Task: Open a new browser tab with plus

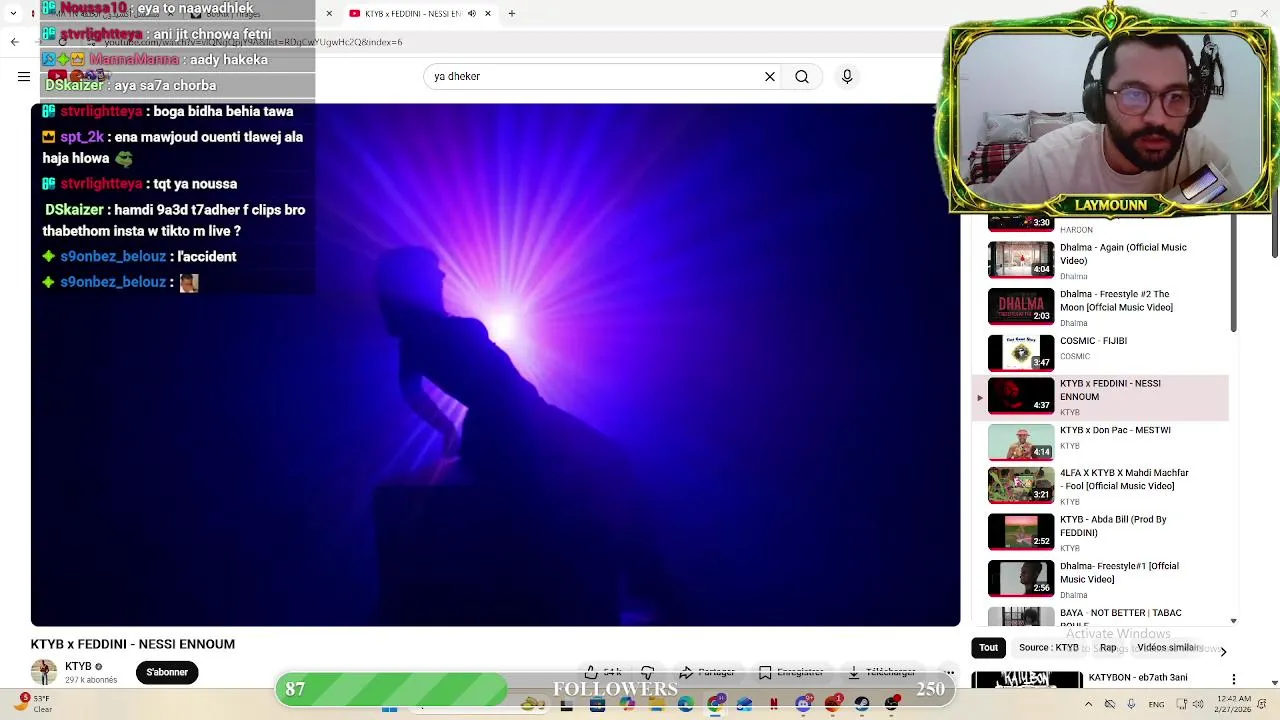Action: pos(511,13)
